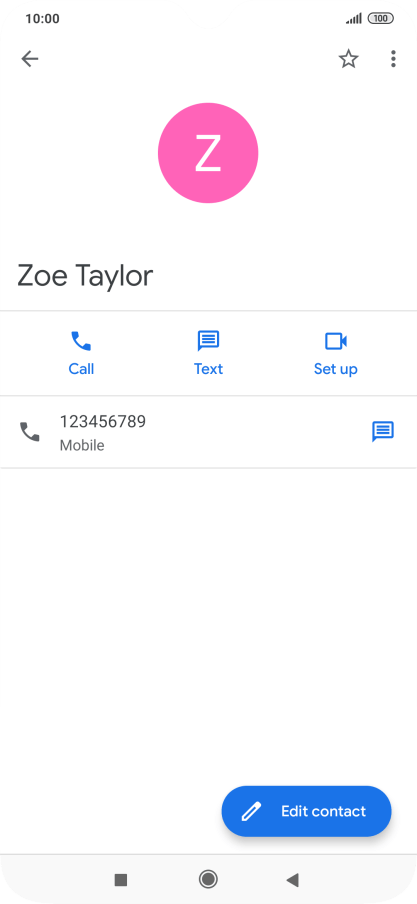Screen dimensions: 417x904
Task: Click the Text label under message icon
Action: 208,369
